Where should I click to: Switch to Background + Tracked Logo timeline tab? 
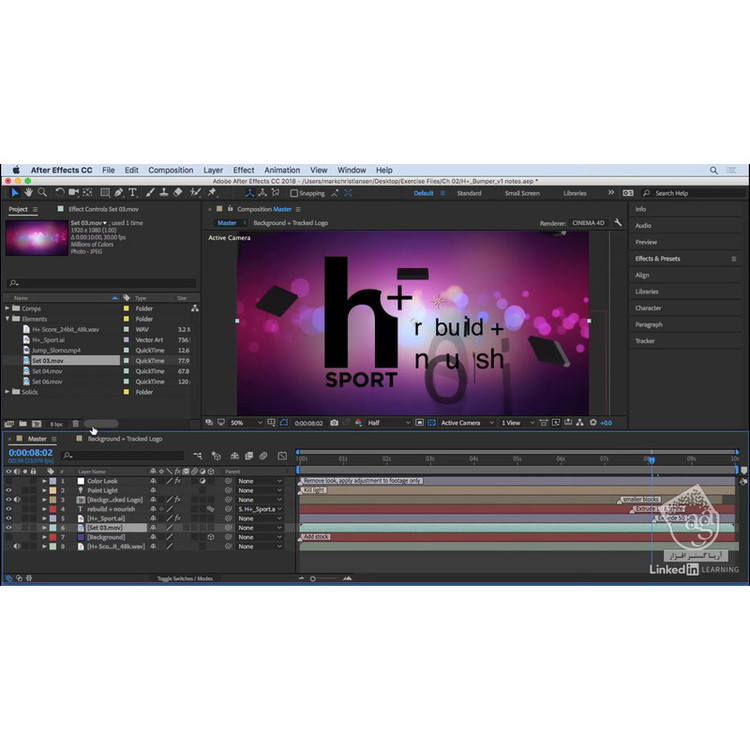pyautogui.click(x=124, y=439)
